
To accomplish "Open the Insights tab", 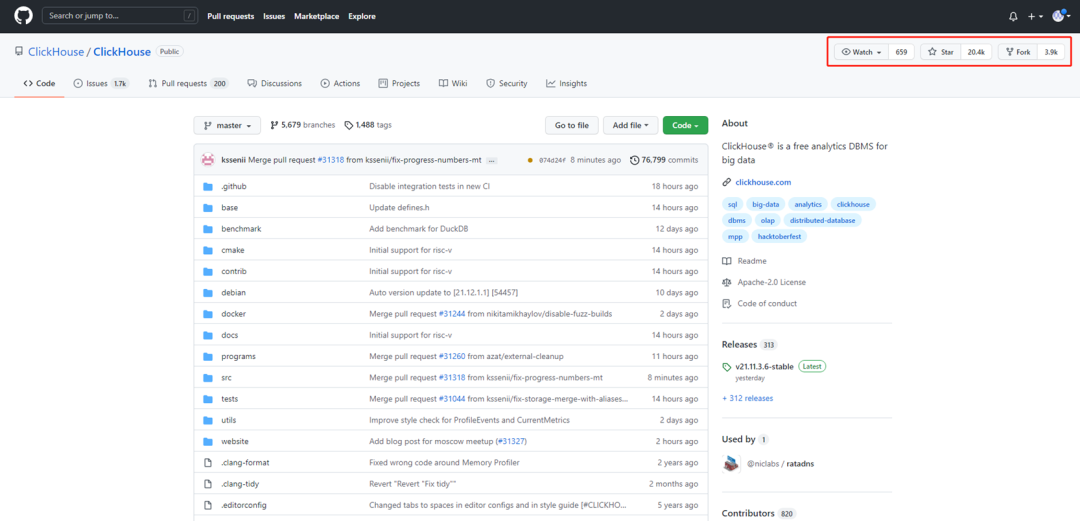I will 567,83.
